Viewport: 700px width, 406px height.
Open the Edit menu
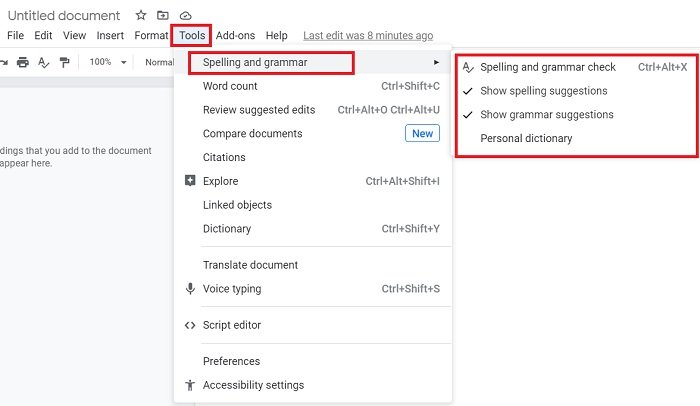coord(43,35)
